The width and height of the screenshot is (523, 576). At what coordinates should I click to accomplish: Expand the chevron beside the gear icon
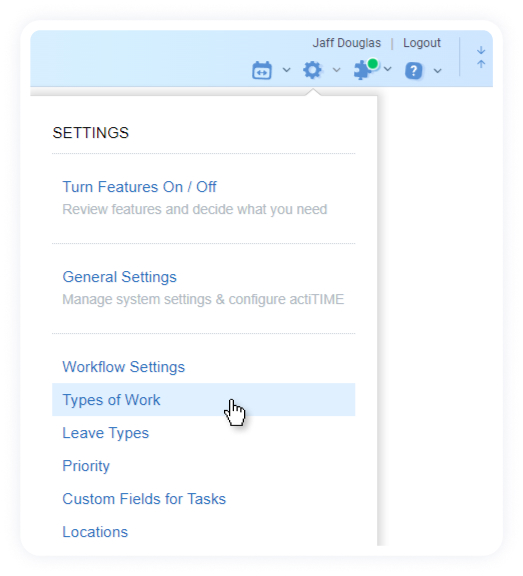pyautogui.click(x=336, y=69)
